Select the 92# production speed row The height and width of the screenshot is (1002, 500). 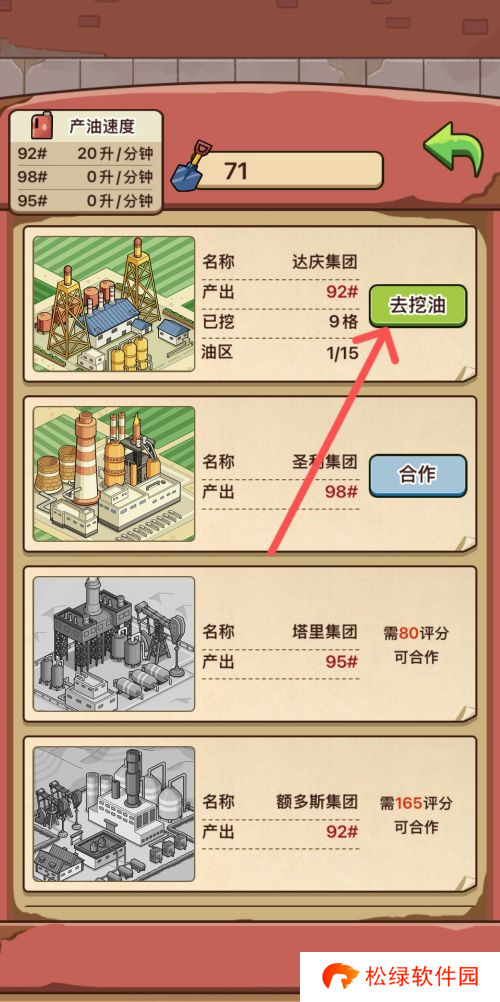pyautogui.click(x=86, y=154)
